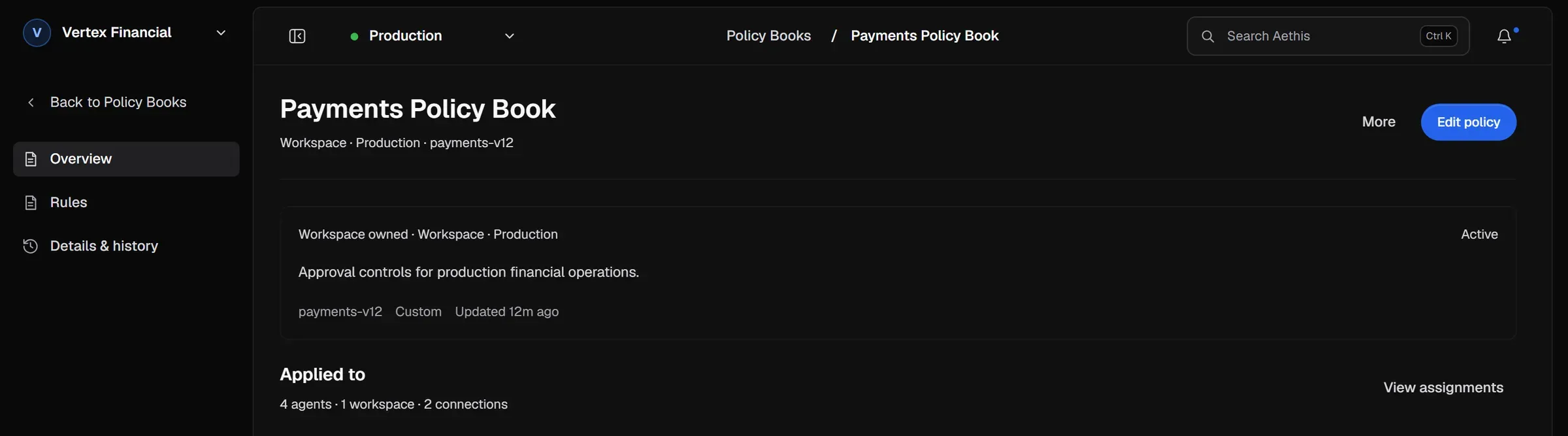Click the Back to Policy Books arrow
The width and height of the screenshot is (1568, 436).
tap(31, 102)
